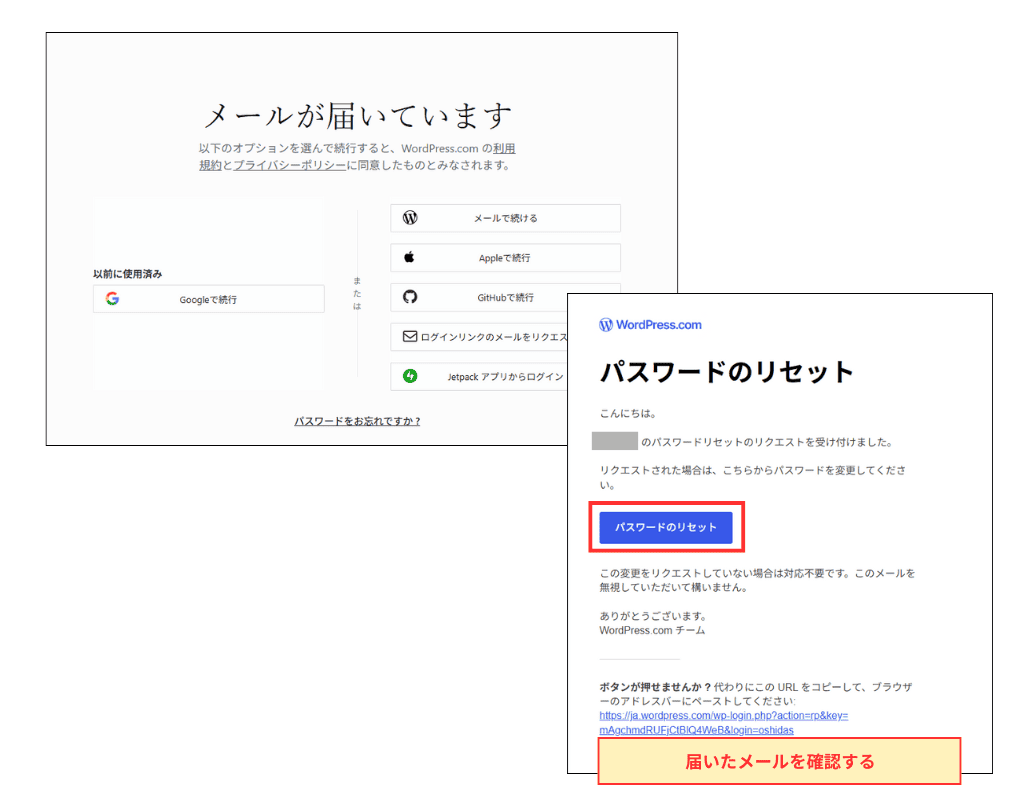
Task: Continue with Apple account
Action: click(505, 257)
